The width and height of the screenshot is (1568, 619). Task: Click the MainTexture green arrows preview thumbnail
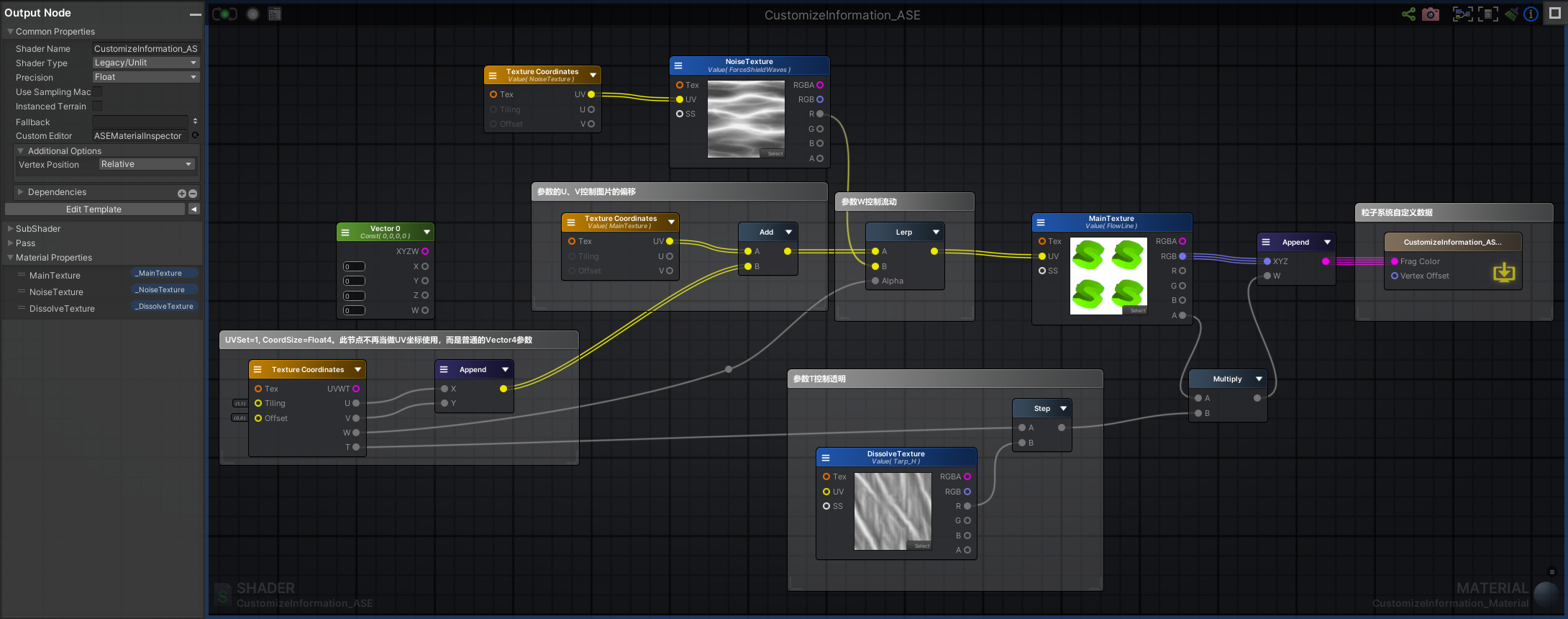point(1108,276)
